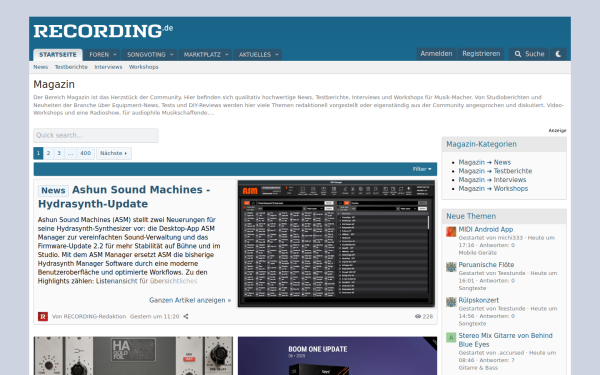Expand the FOREN dropdown arrow
Screen dimensions: 600x375
[x=115, y=55]
